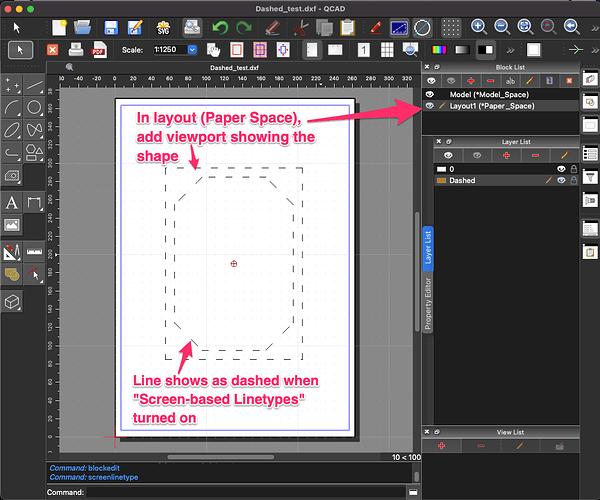Remove layer with the red minus

(535, 155)
